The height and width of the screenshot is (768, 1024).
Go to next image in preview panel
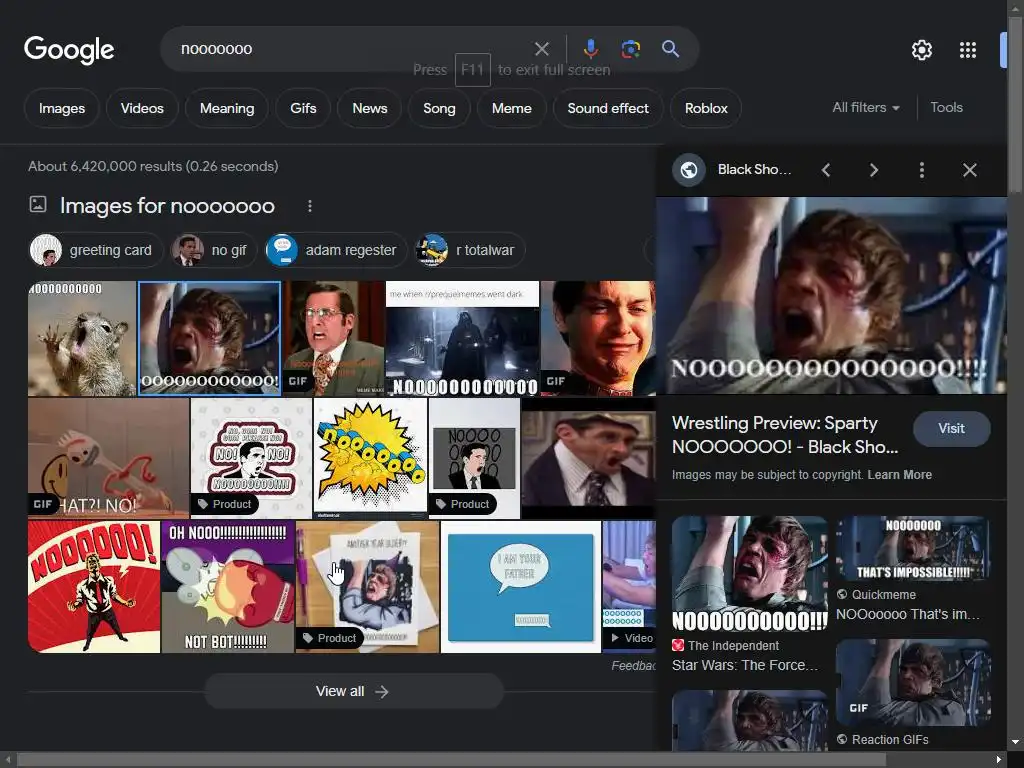click(874, 170)
